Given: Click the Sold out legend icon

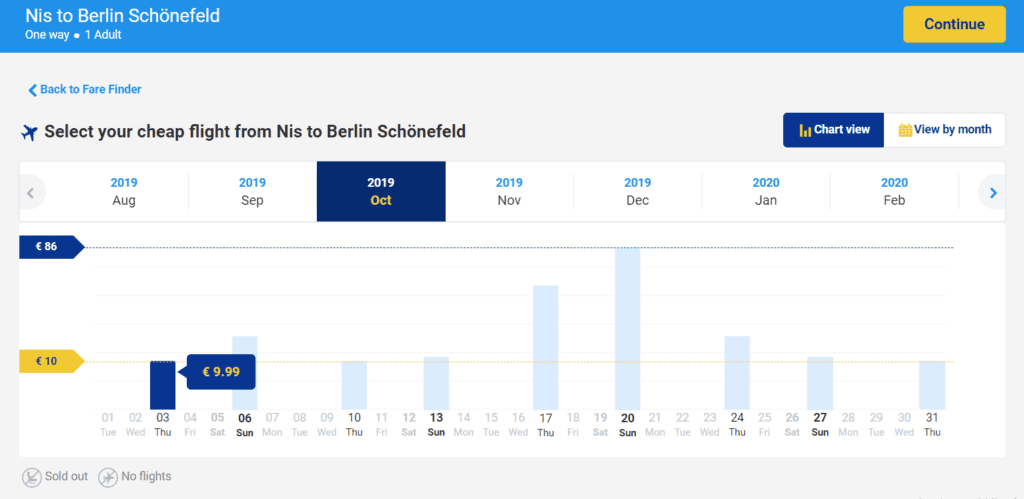Looking at the screenshot, I should [x=31, y=477].
